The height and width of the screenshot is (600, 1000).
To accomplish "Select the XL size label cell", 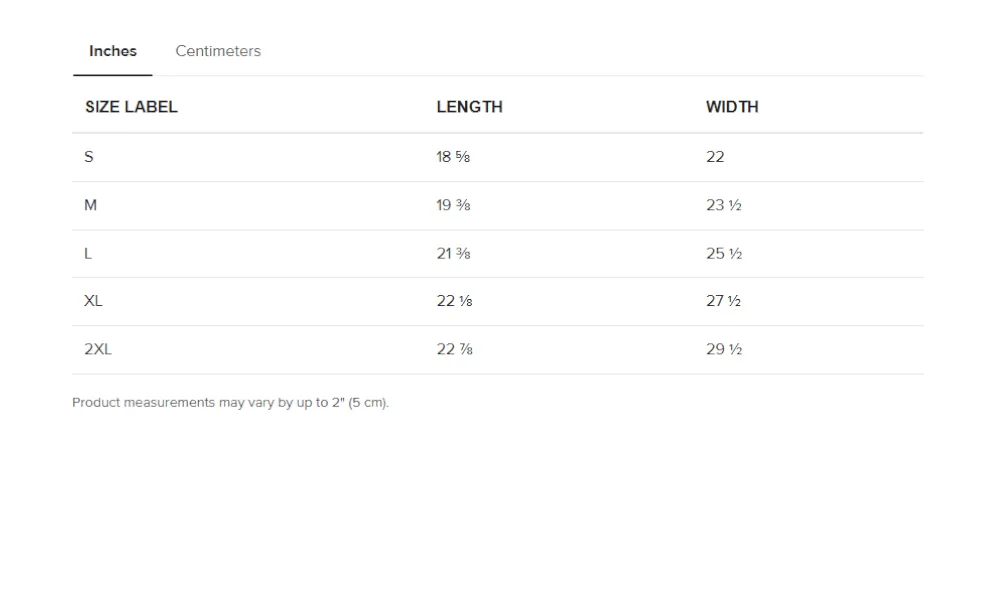I will [x=93, y=301].
